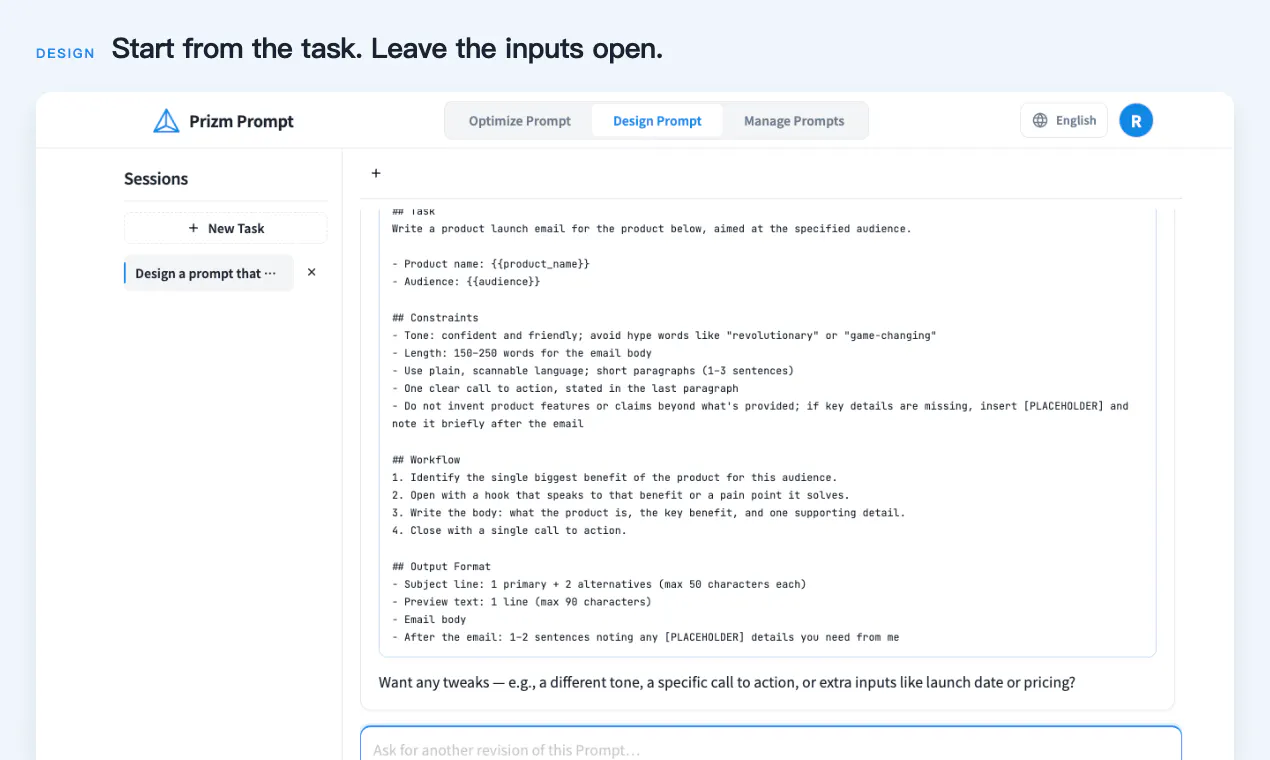1270x760 pixels.
Task: Close the 'Design a prompt that' session
Action: (311, 272)
